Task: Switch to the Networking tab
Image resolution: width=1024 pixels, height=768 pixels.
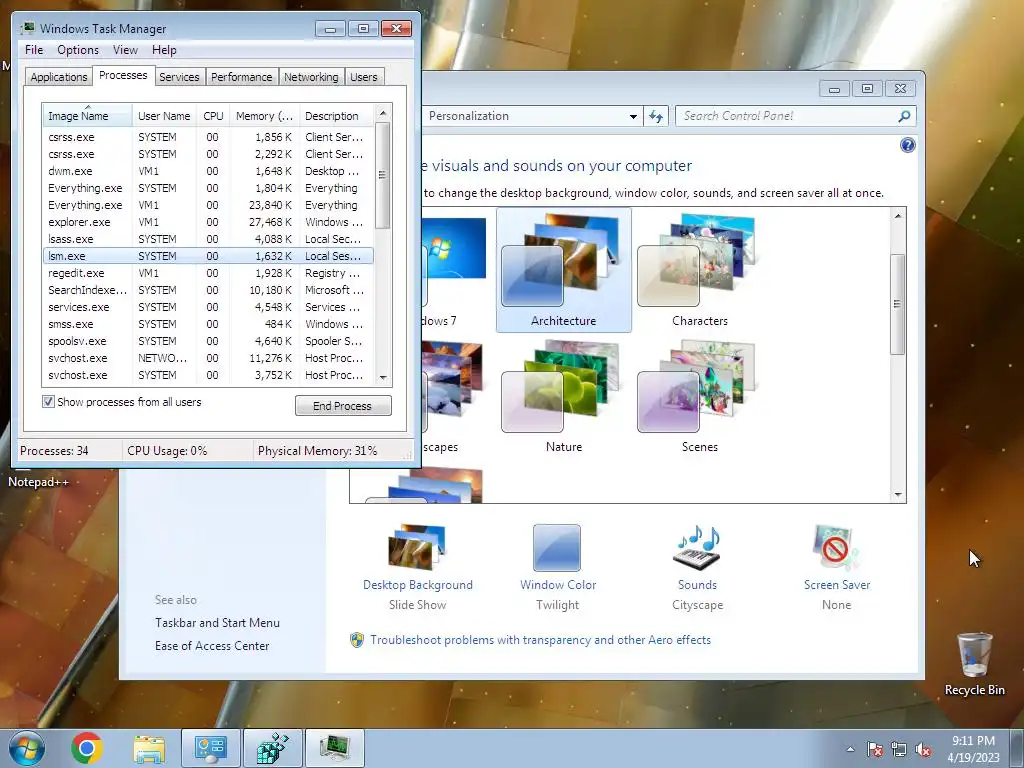Action: pyautogui.click(x=311, y=77)
